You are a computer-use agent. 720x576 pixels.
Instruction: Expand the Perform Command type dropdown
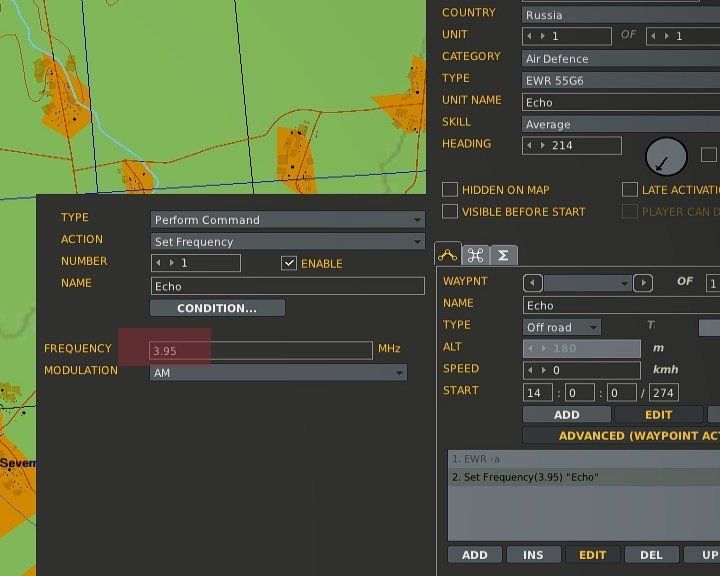[288, 220]
